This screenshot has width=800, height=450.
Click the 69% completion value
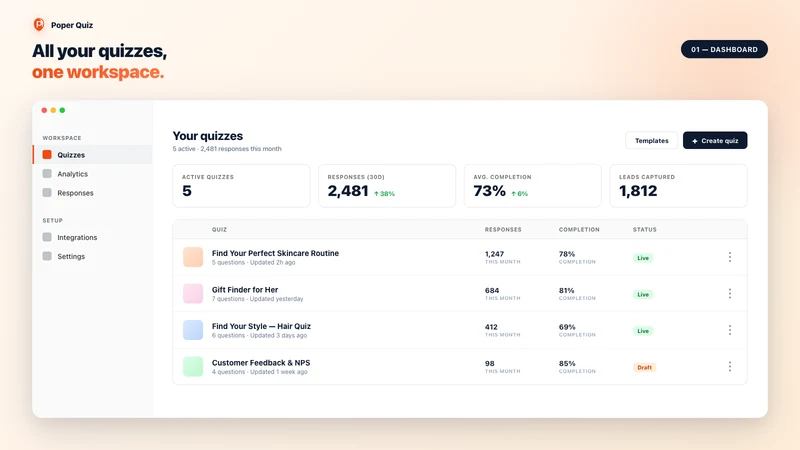pos(567,327)
